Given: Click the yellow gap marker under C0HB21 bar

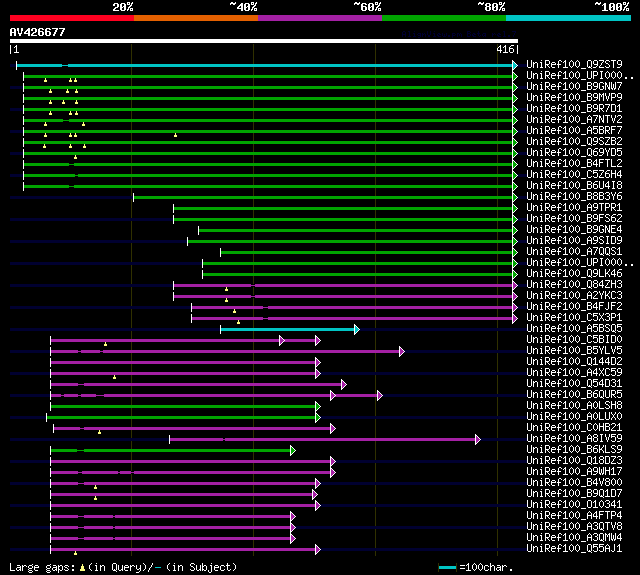Looking at the screenshot, I should click(100, 432).
